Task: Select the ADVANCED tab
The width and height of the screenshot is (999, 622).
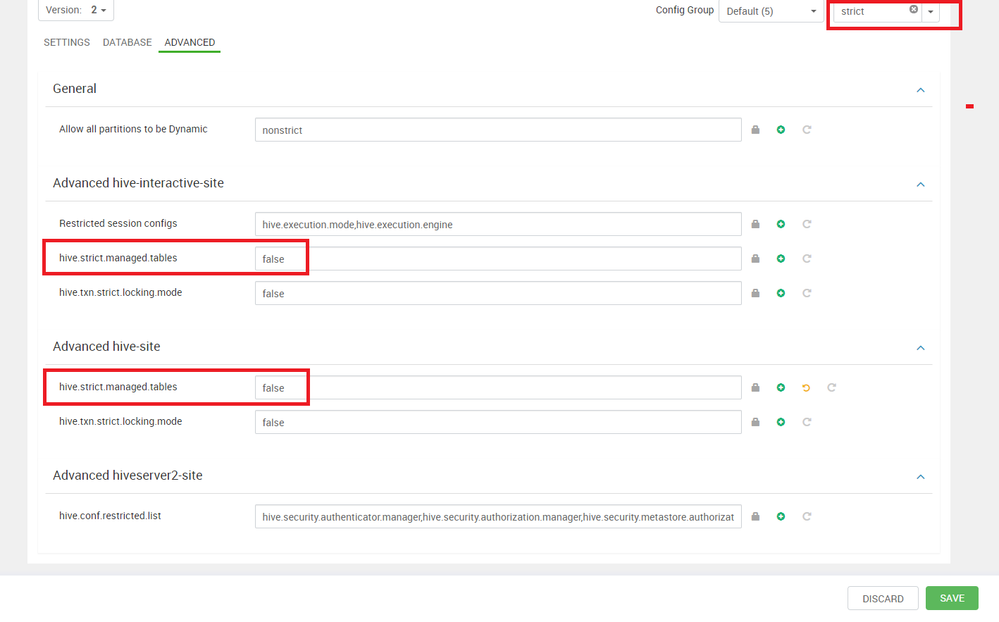Action: click(x=190, y=42)
